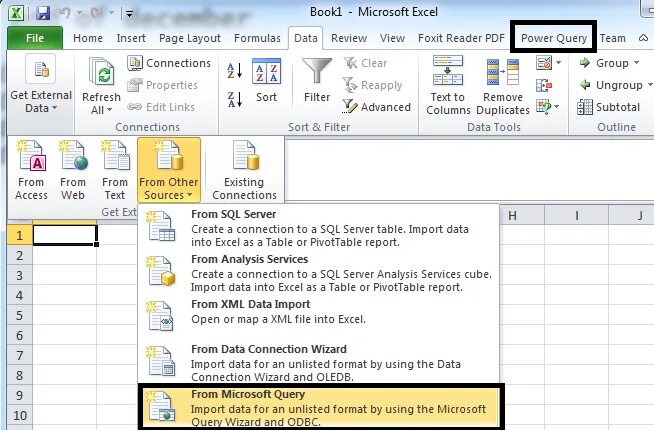Click the Excel application icon in title bar

(x=16, y=13)
